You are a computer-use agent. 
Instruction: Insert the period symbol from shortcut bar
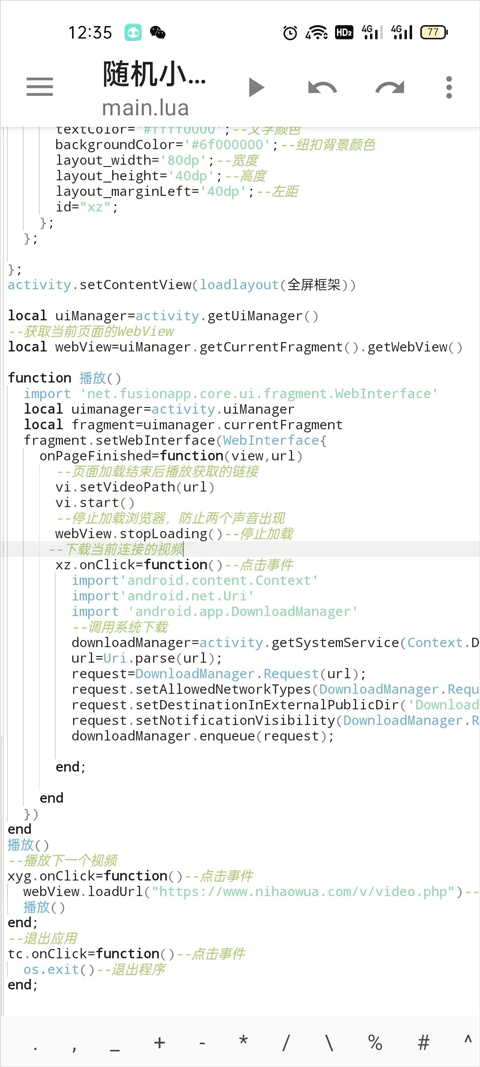[35, 1042]
